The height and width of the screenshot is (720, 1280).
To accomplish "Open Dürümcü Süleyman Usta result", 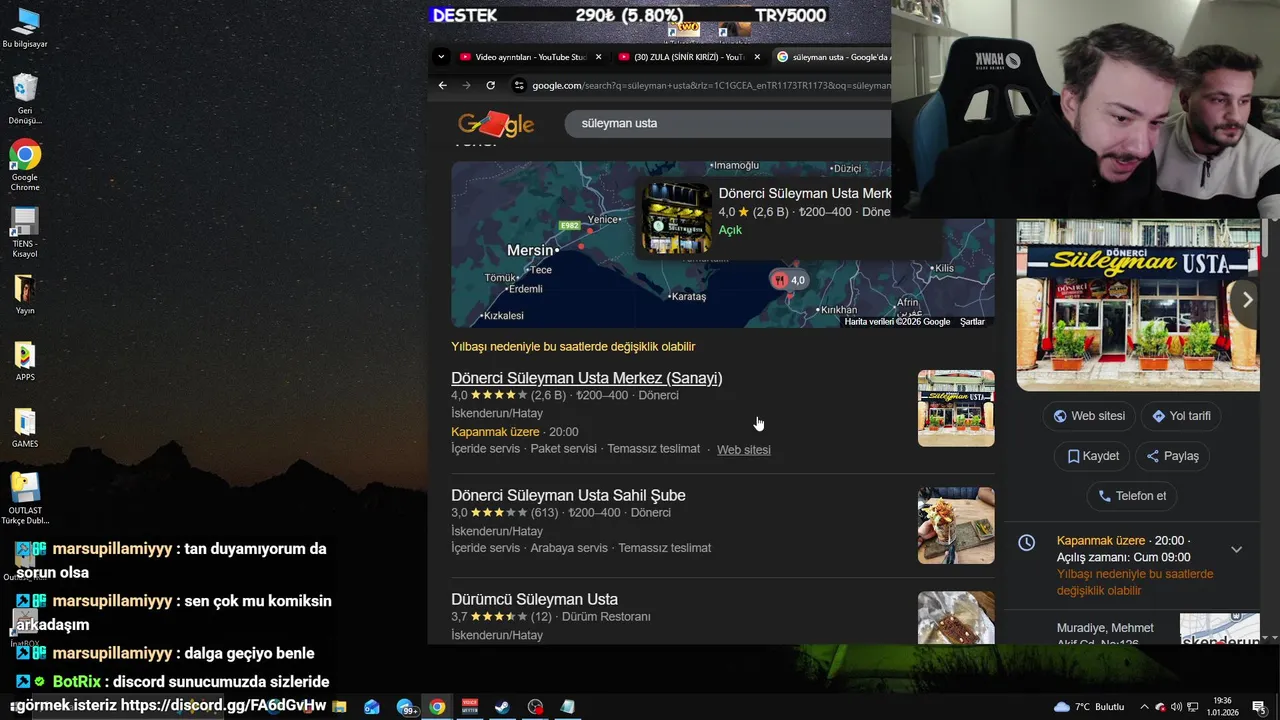I will [x=534, y=599].
